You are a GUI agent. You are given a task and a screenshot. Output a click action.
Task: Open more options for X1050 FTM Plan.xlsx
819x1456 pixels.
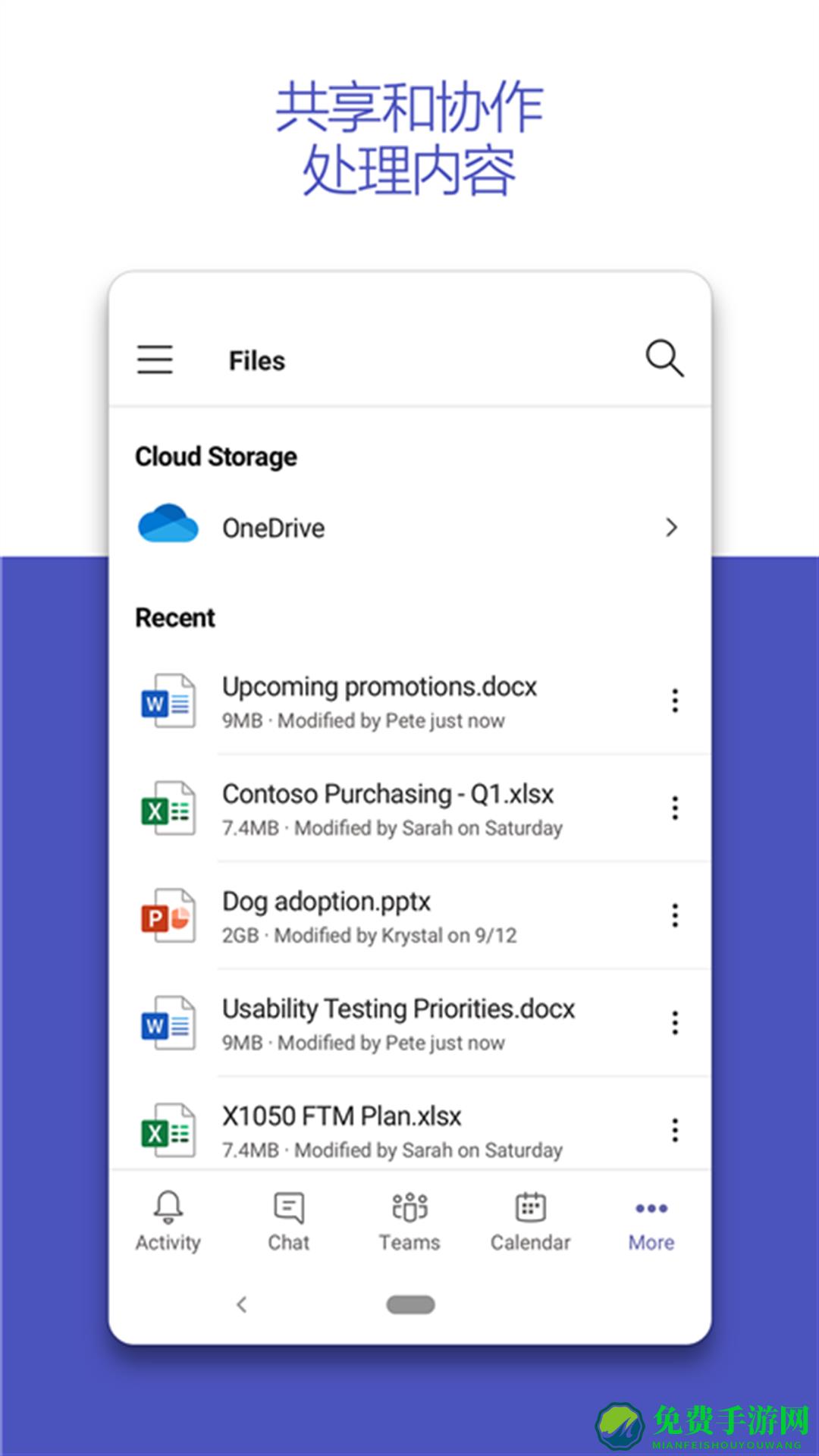pos(674,1131)
